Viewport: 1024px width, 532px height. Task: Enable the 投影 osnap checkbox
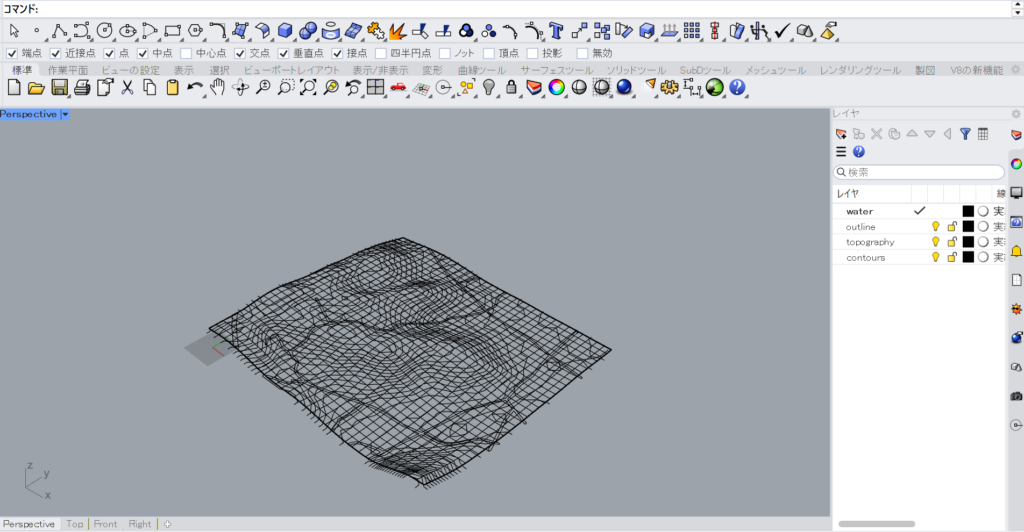point(531,53)
